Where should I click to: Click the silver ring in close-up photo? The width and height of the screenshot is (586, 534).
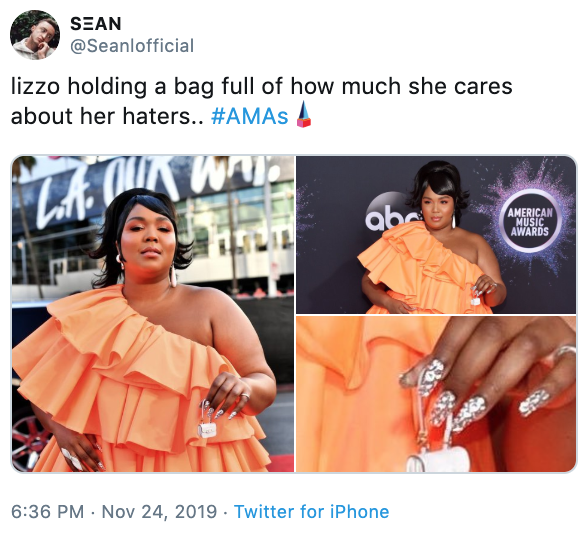(565, 353)
